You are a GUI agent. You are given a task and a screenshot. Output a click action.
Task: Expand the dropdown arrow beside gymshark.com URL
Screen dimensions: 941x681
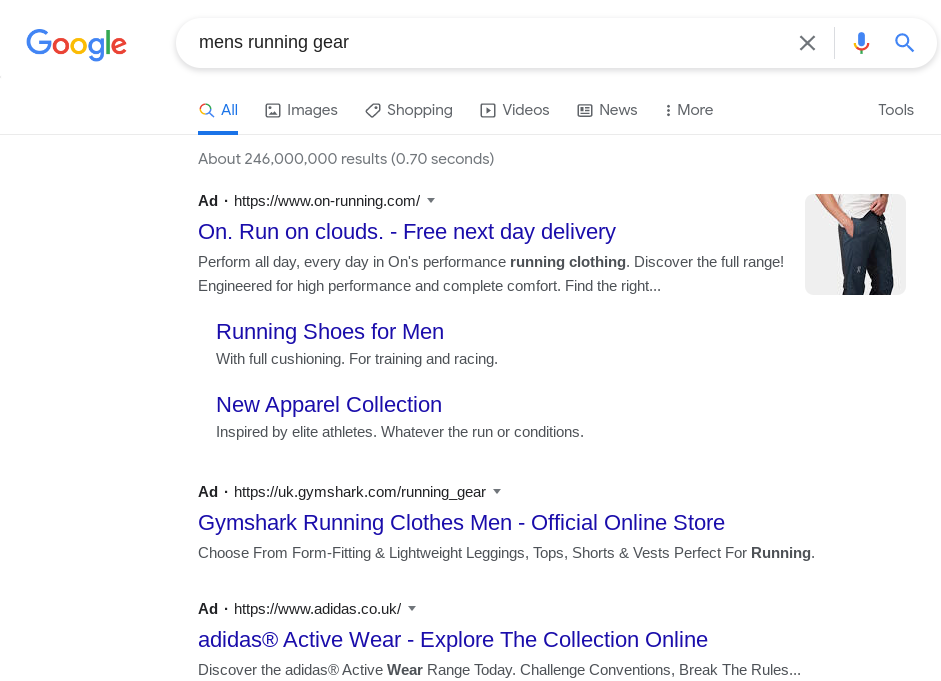pyautogui.click(x=496, y=491)
